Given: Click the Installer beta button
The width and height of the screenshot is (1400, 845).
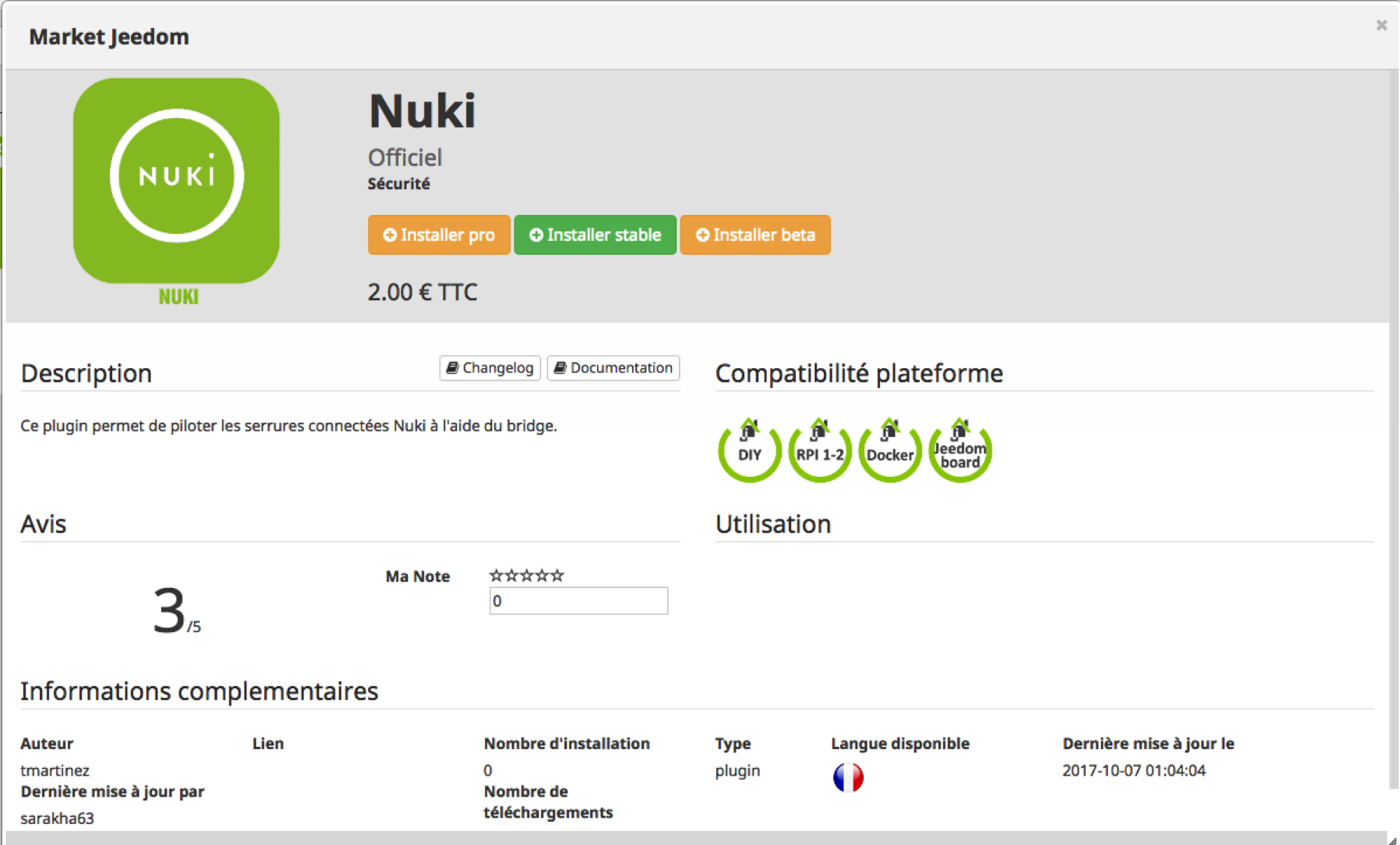Looking at the screenshot, I should click(755, 235).
